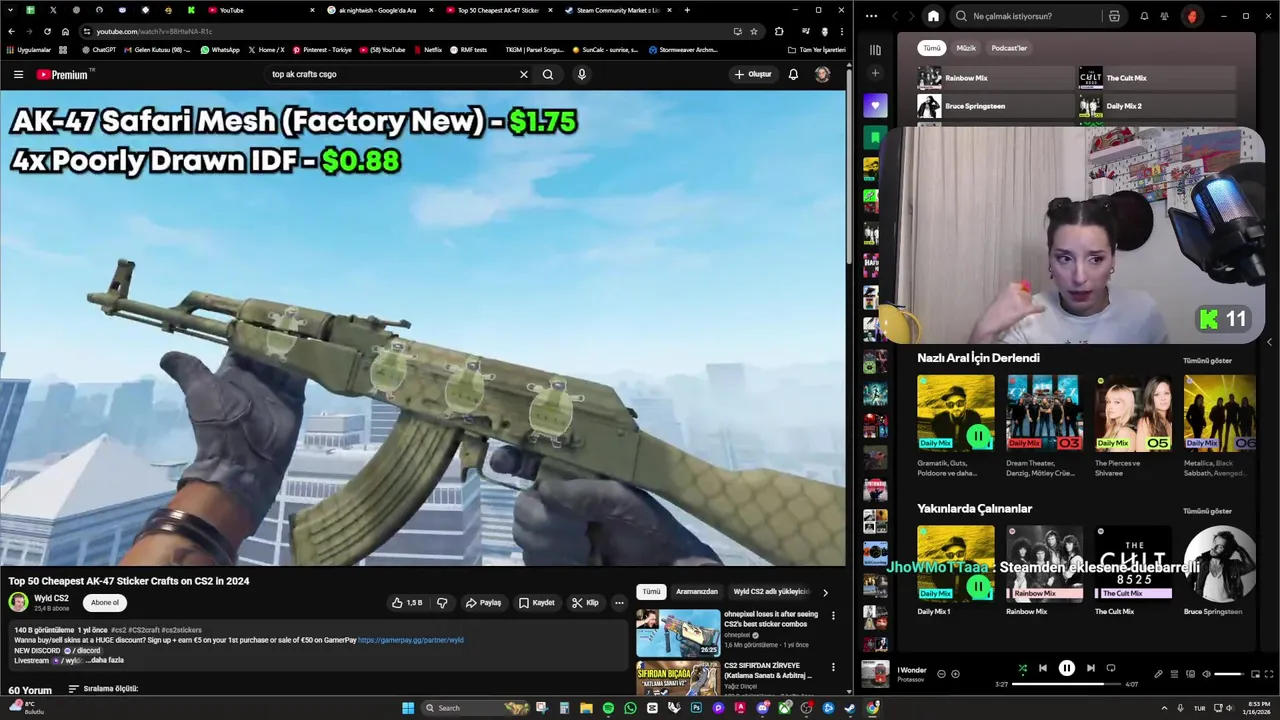Screen dimensions: 1280x720
Task: Show all of Nazlı Aral İçin Derlendi
Action: pyautogui.click(x=1207, y=360)
